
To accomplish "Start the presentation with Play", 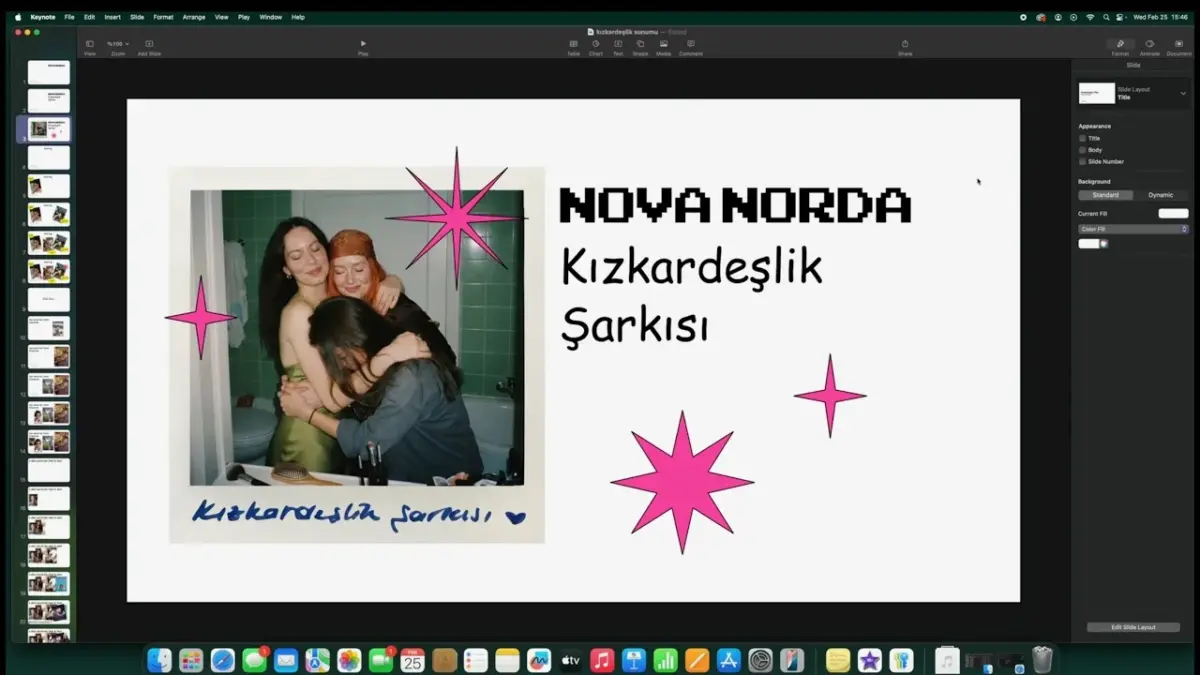I will pos(363,44).
